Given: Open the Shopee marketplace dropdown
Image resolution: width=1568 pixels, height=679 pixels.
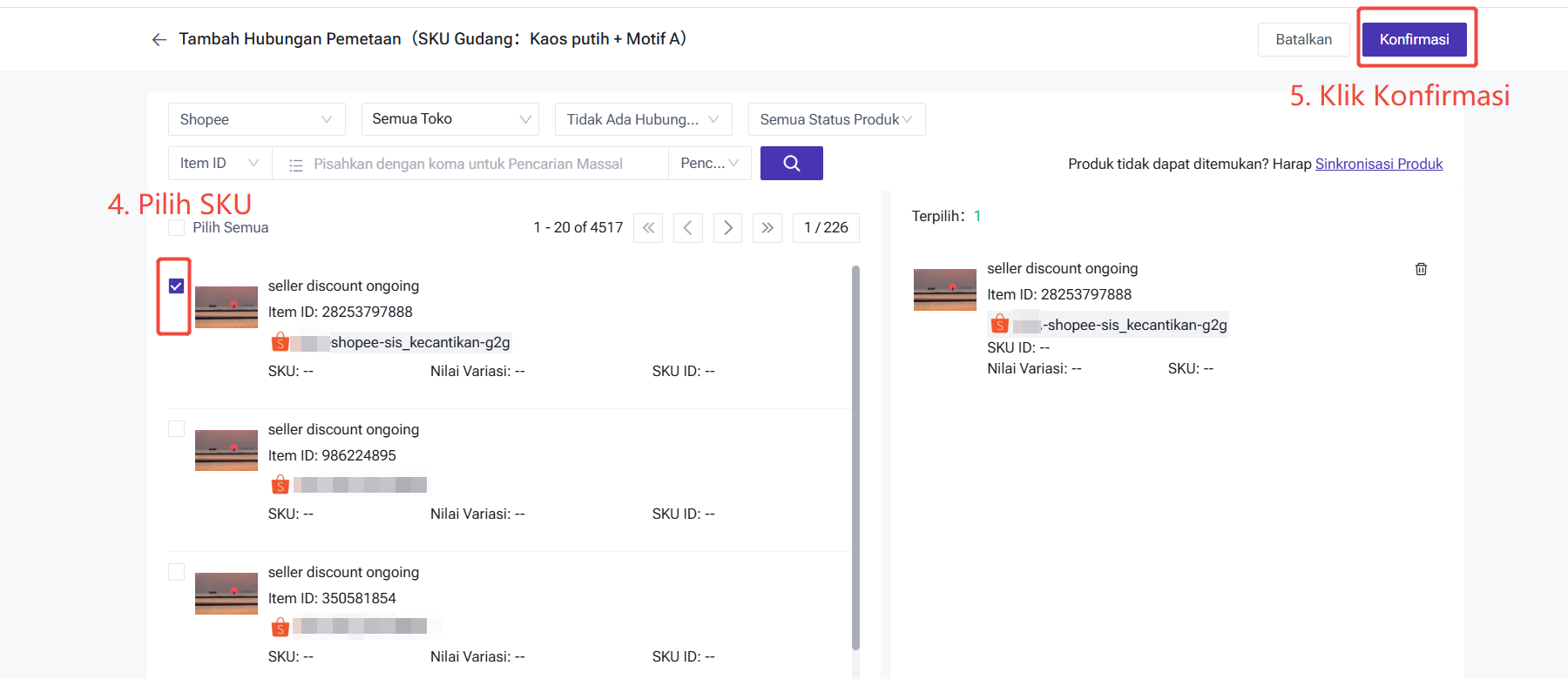Looking at the screenshot, I should 256,119.
